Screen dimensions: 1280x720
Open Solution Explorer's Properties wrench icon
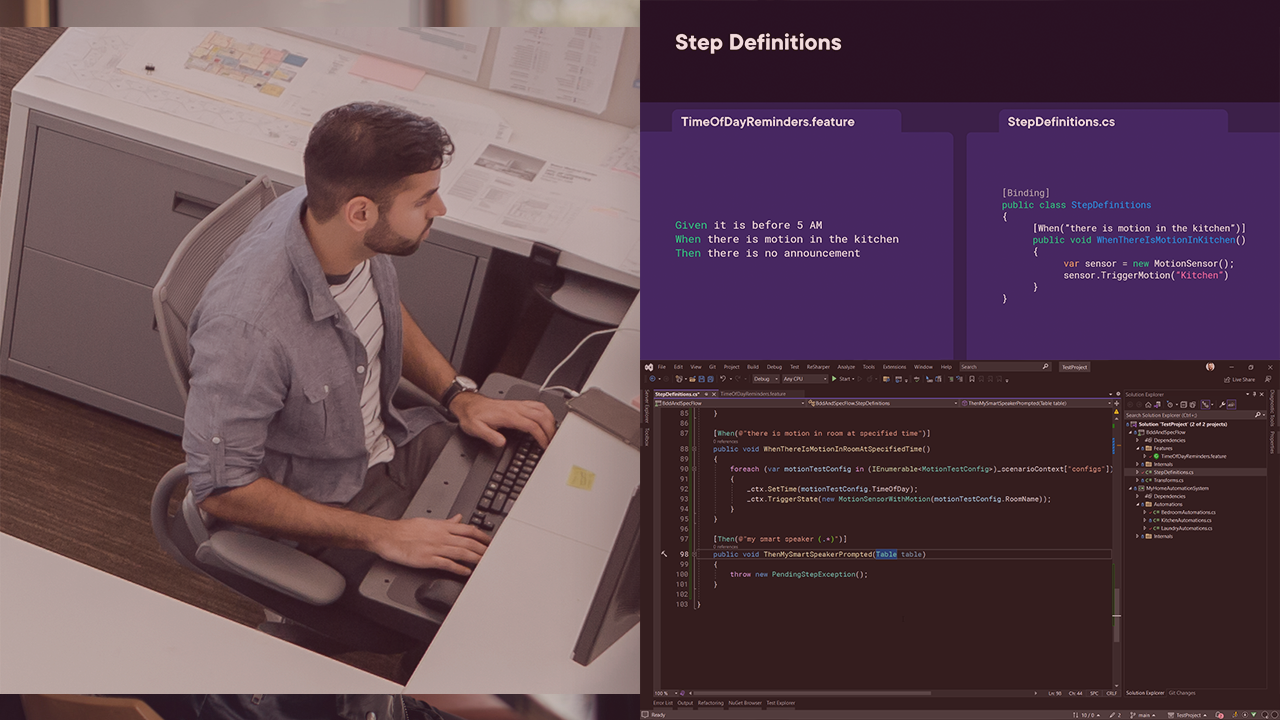1222,404
